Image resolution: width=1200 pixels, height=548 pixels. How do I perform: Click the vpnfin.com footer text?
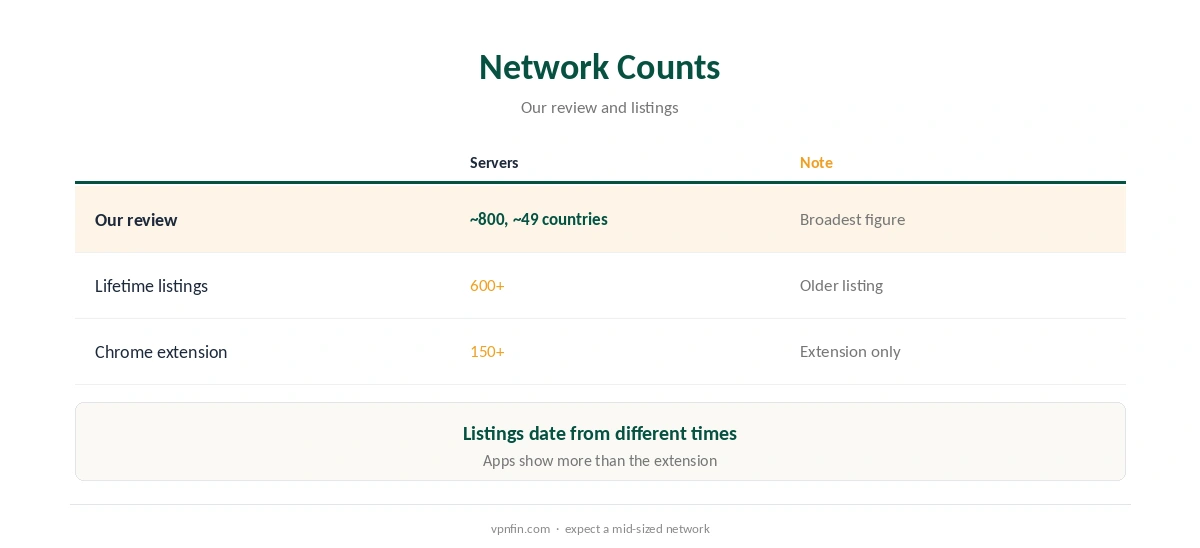[520, 529]
